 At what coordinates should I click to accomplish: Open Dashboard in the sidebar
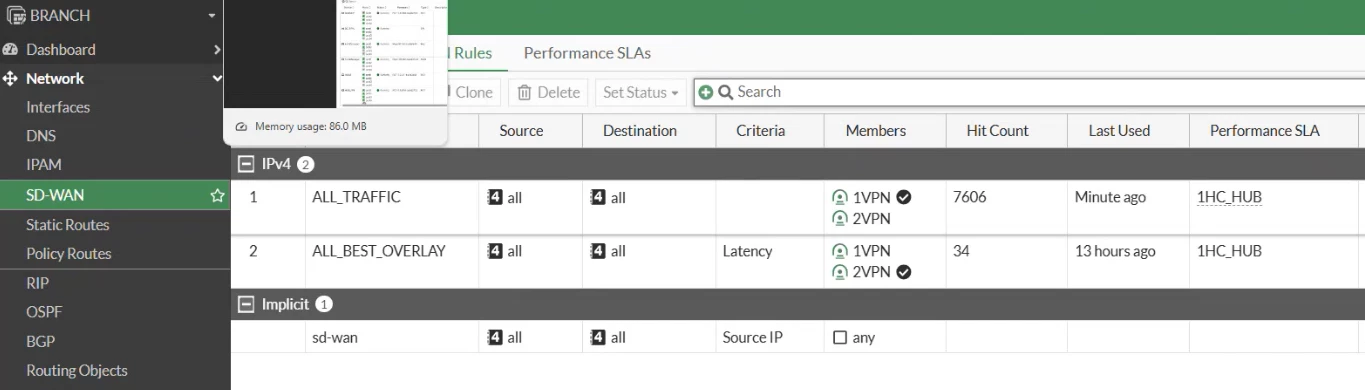(61, 49)
